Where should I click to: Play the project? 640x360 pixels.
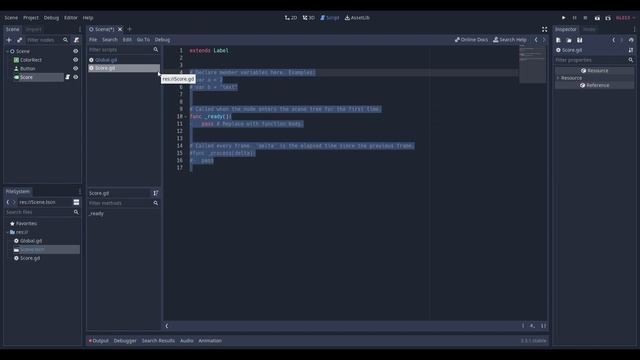564,18
